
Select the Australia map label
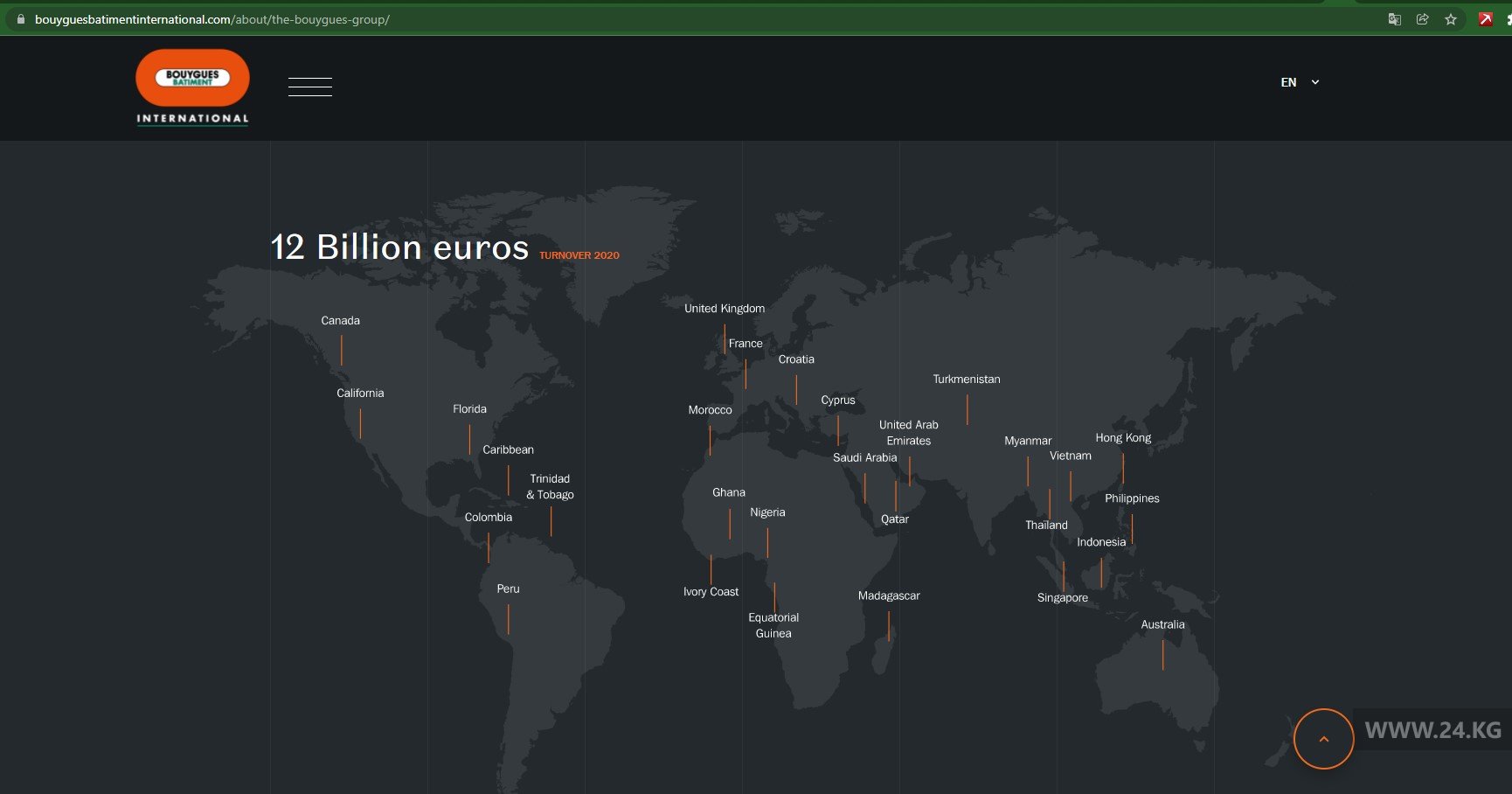pyautogui.click(x=1162, y=625)
